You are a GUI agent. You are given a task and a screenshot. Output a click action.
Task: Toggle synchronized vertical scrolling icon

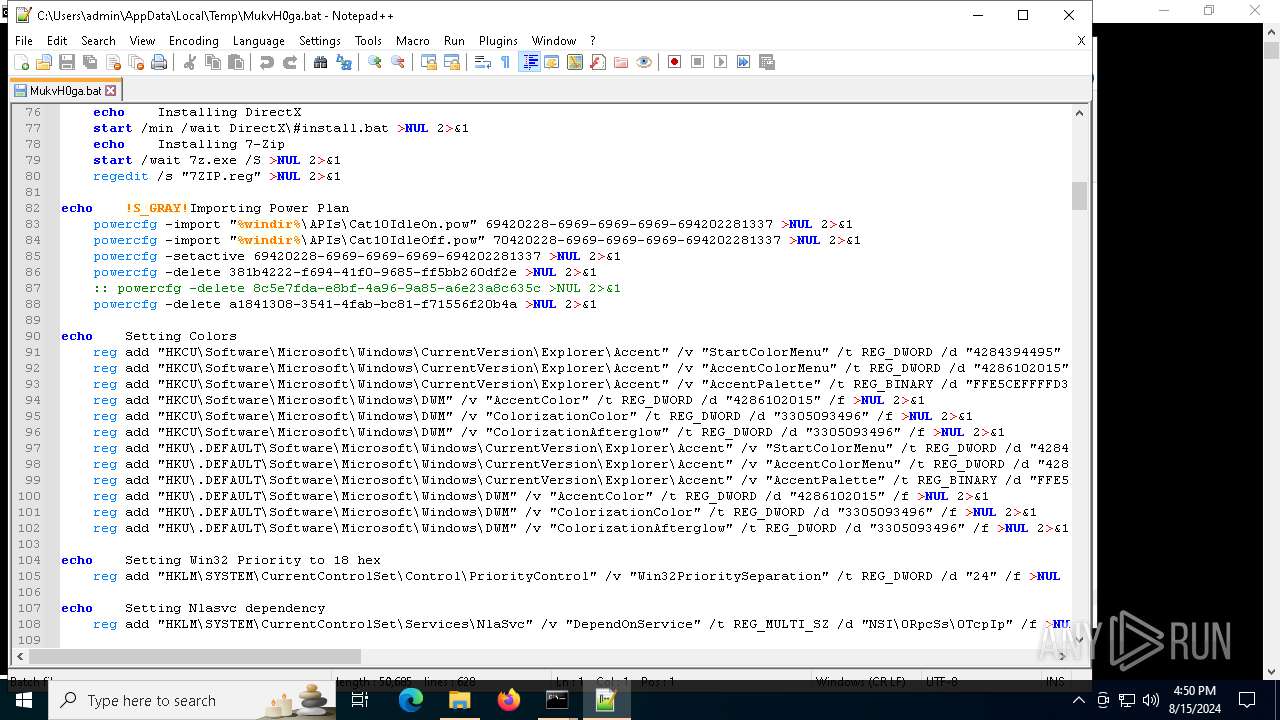coord(429,62)
